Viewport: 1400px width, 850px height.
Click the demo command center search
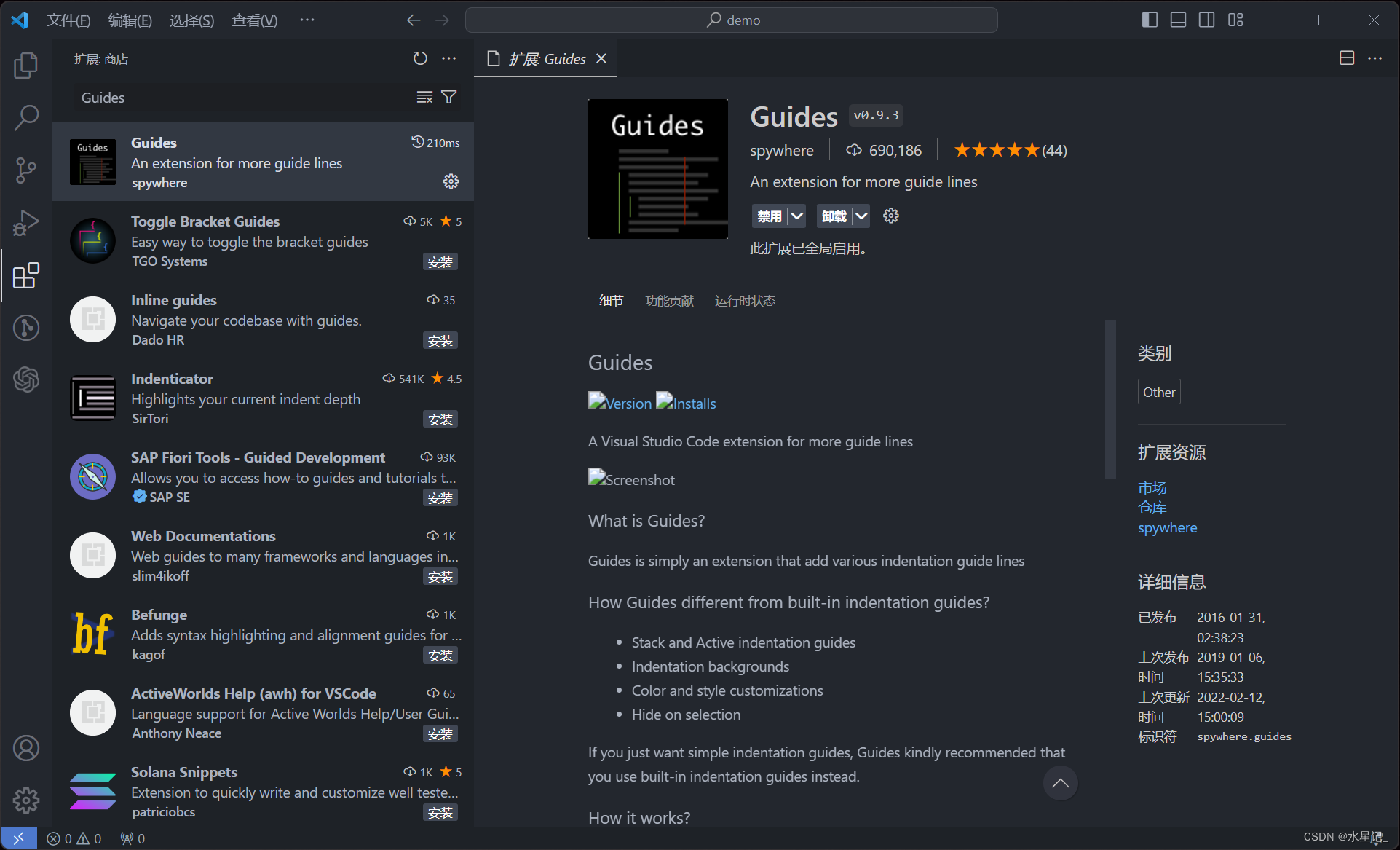coord(732,20)
